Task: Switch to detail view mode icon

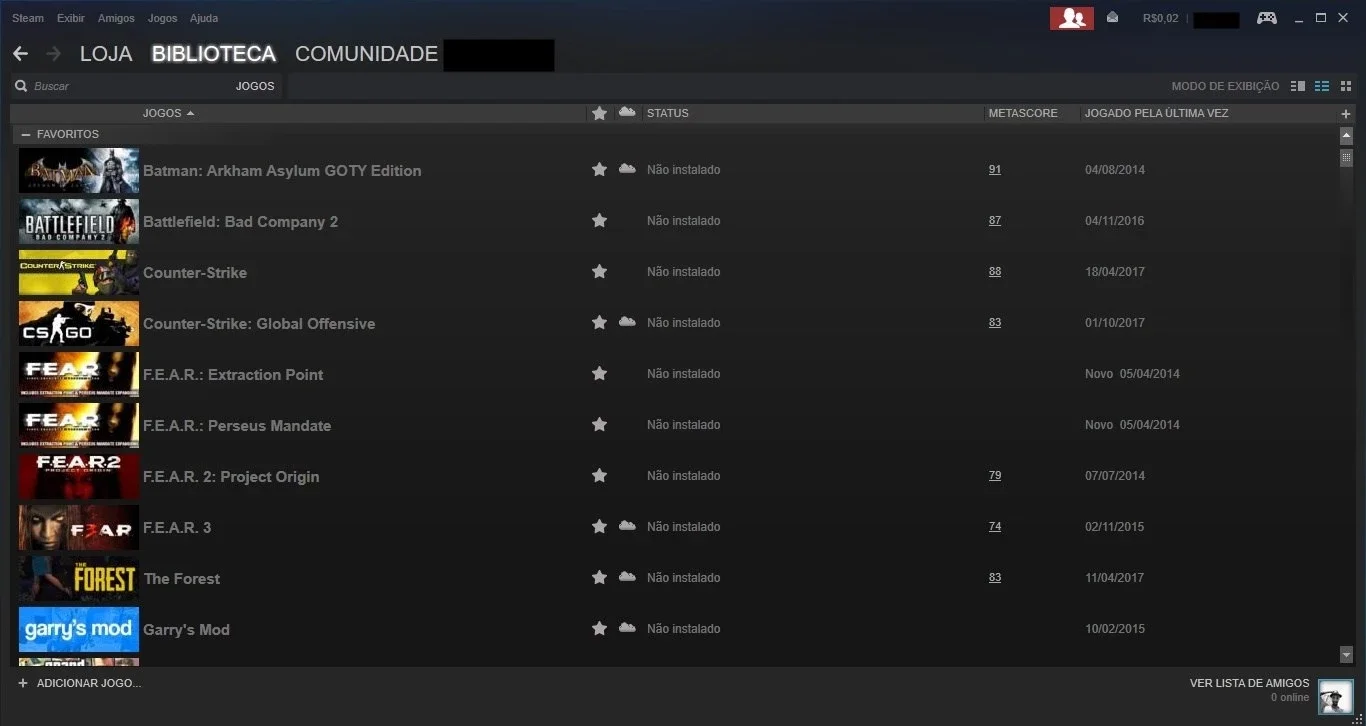Action: [x=1298, y=86]
